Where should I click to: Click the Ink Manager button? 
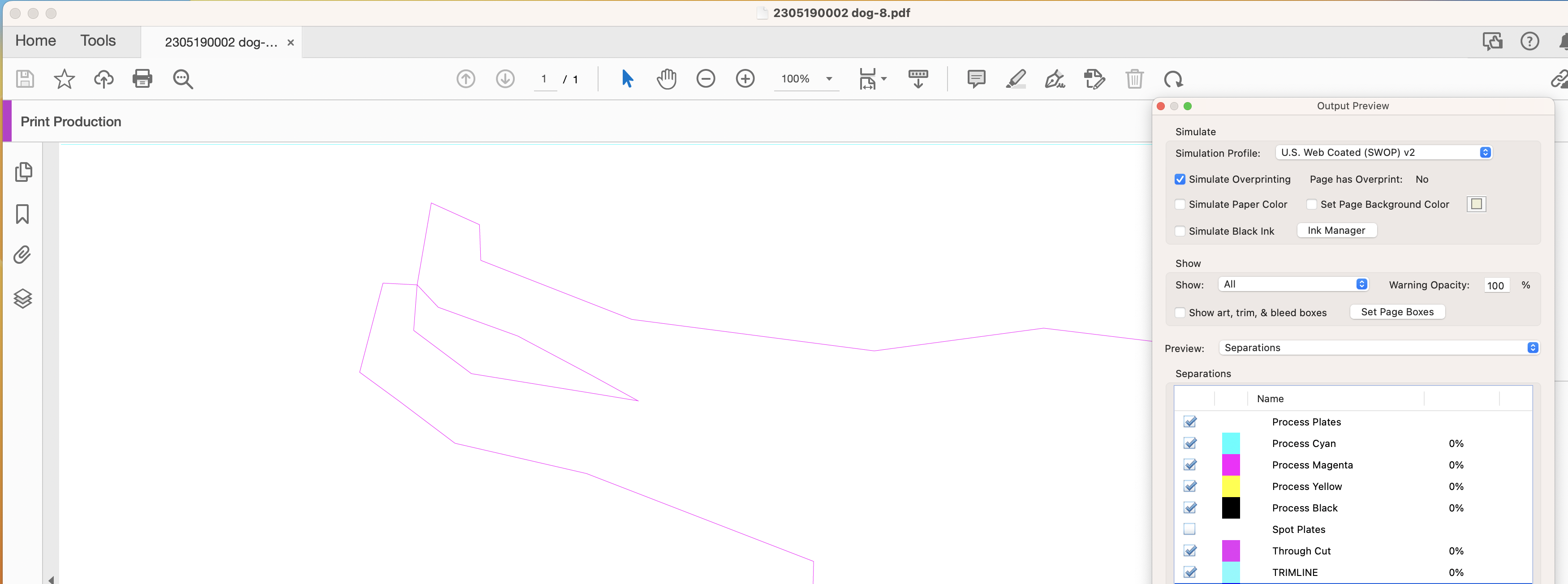point(1337,231)
